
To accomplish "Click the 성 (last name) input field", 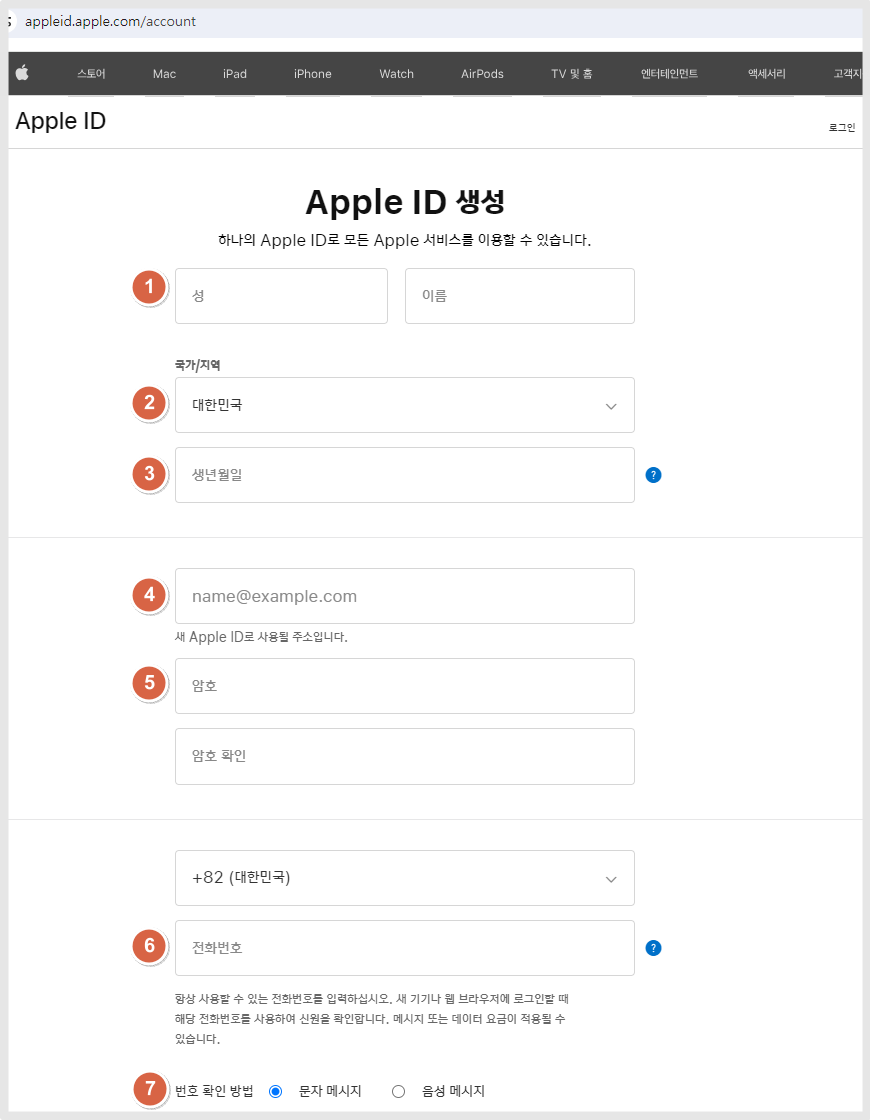I will pyautogui.click(x=281, y=296).
